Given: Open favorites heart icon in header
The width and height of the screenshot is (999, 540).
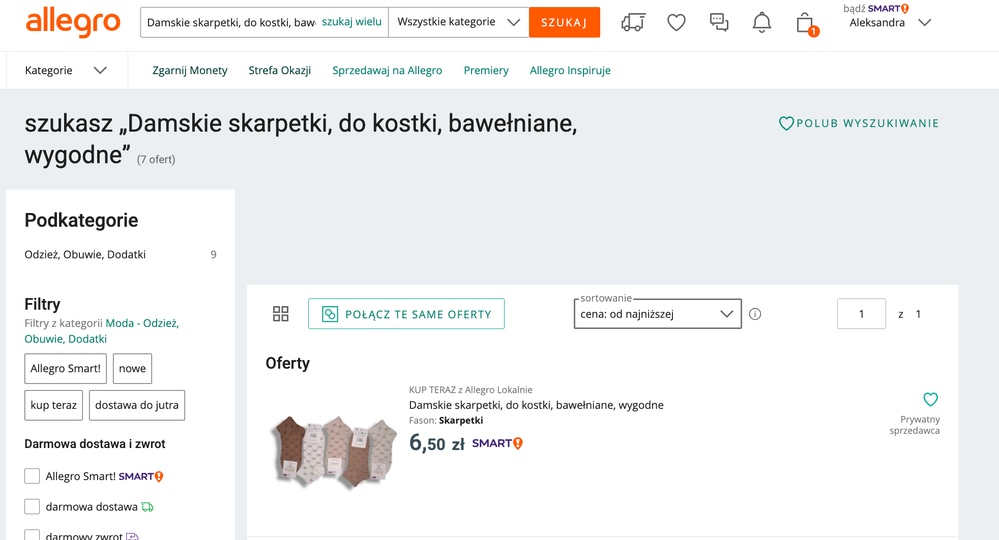Looking at the screenshot, I should [677, 22].
